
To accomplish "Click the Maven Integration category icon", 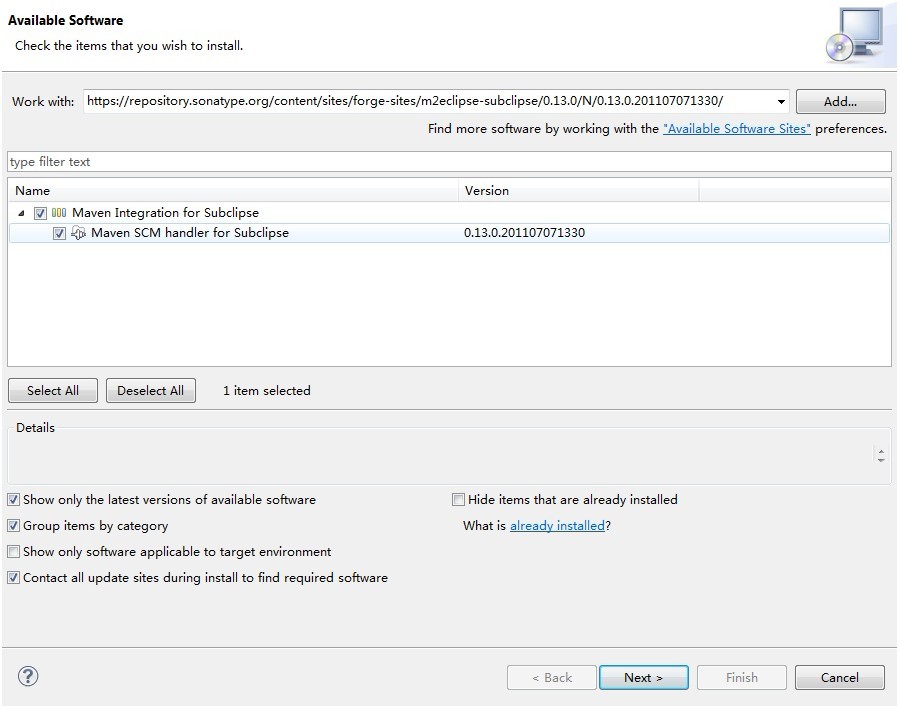I will pyautogui.click(x=59, y=213).
